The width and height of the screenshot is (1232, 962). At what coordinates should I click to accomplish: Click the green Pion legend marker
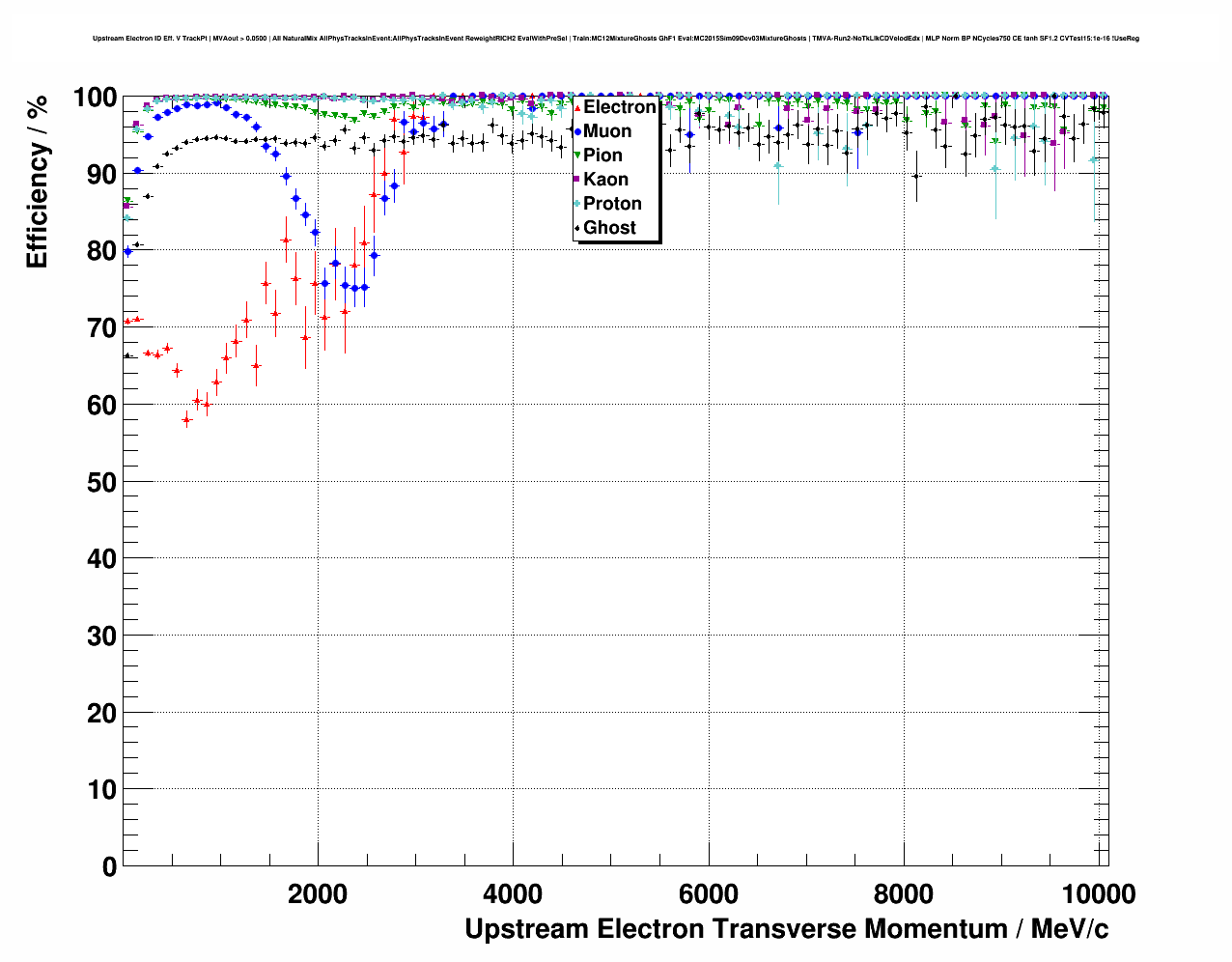(x=577, y=156)
